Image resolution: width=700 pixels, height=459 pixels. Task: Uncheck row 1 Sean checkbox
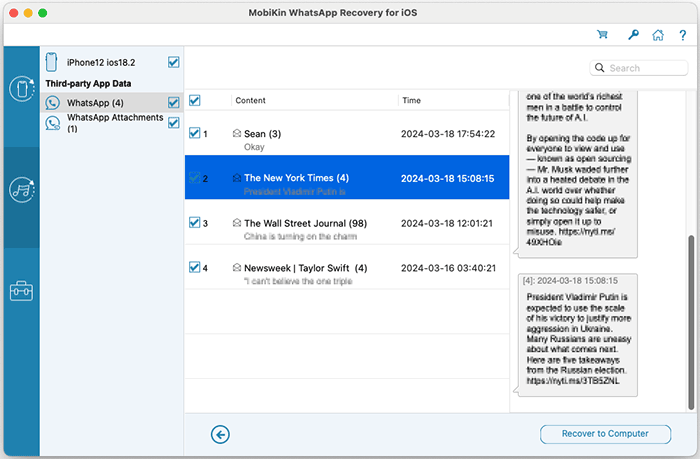(x=195, y=133)
